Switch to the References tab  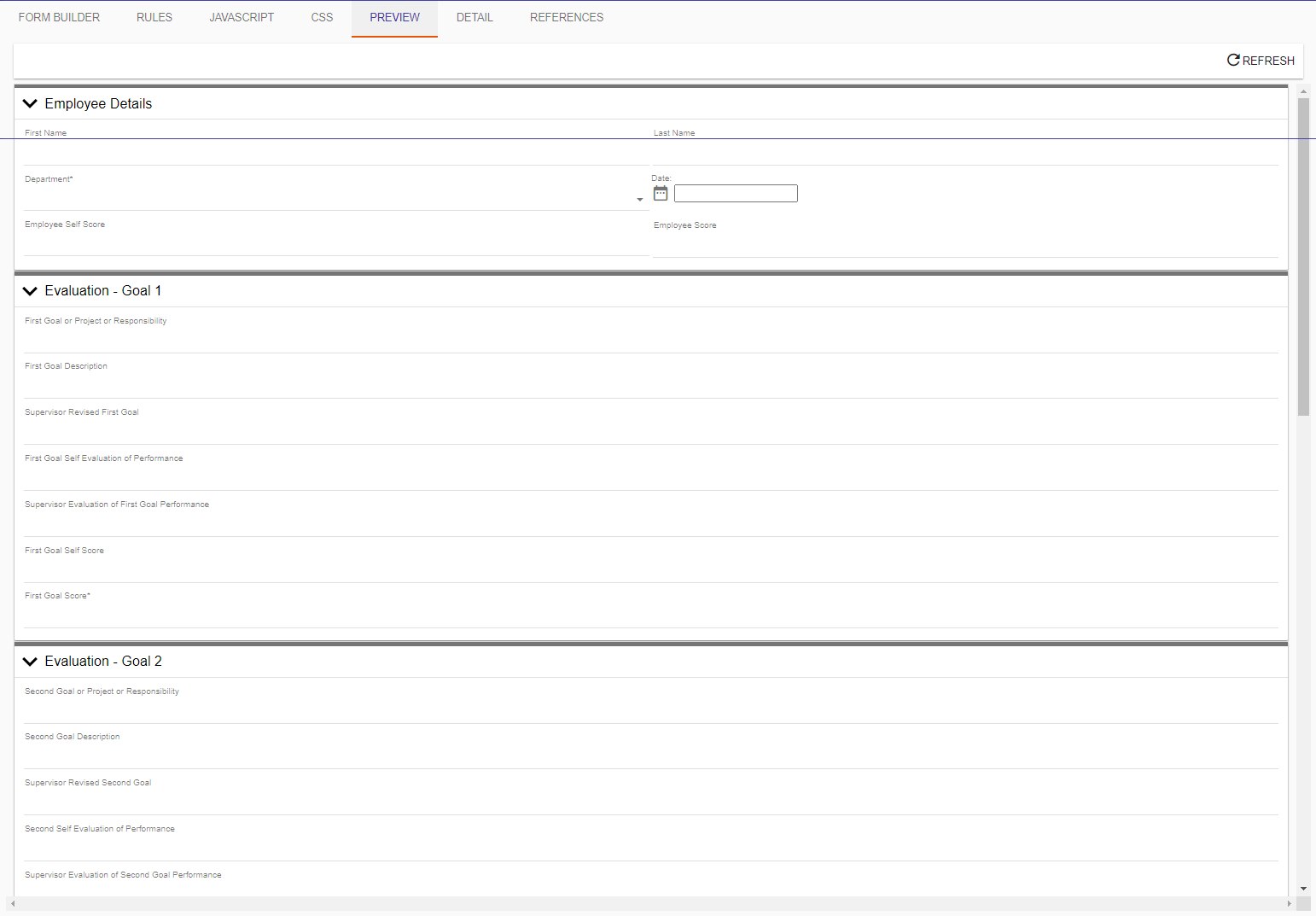[x=567, y=17]
